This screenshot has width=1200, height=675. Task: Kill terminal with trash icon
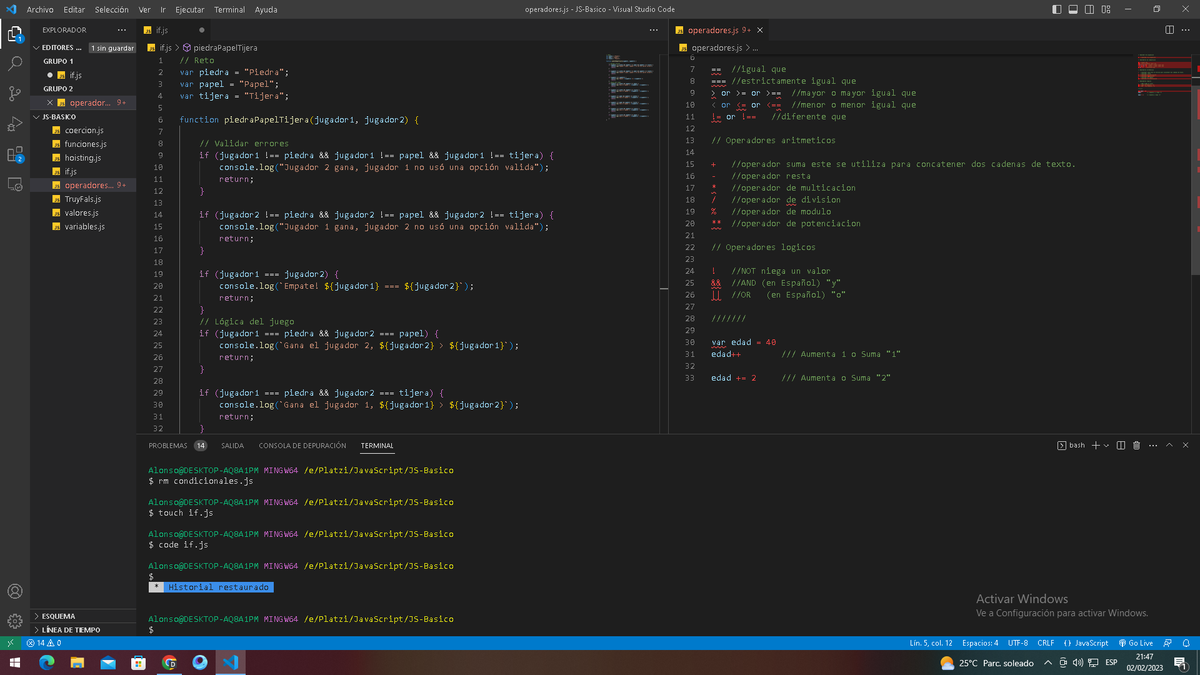pos(1136,445)
